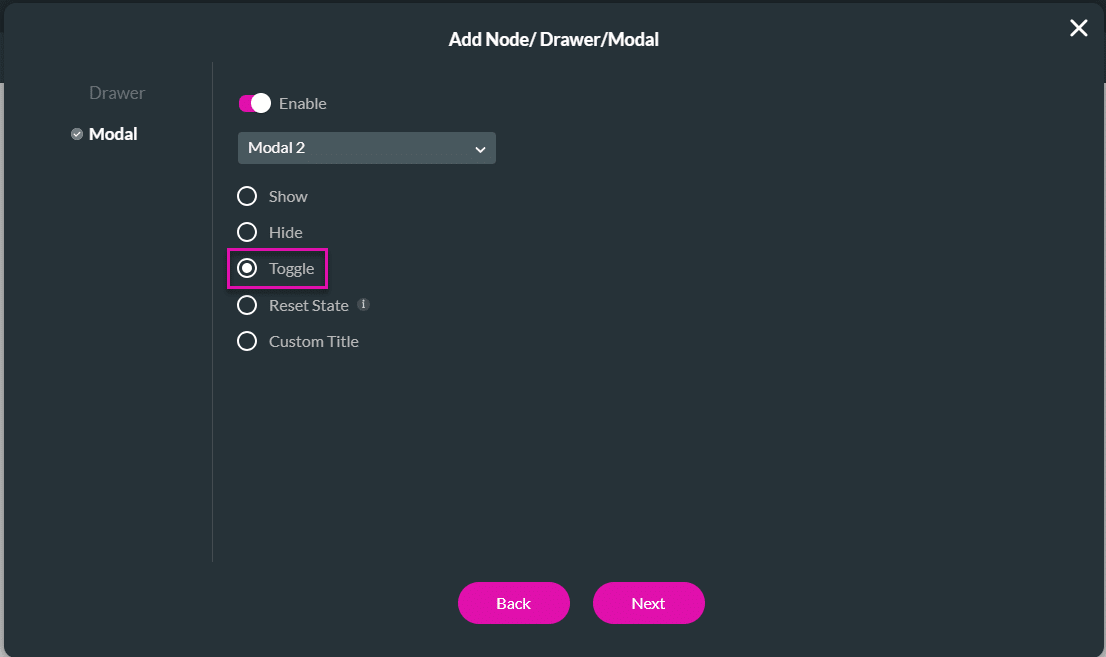Click the X to close the dialog
Screen dimensions: 1106x657
click(x=1078, y=28)
